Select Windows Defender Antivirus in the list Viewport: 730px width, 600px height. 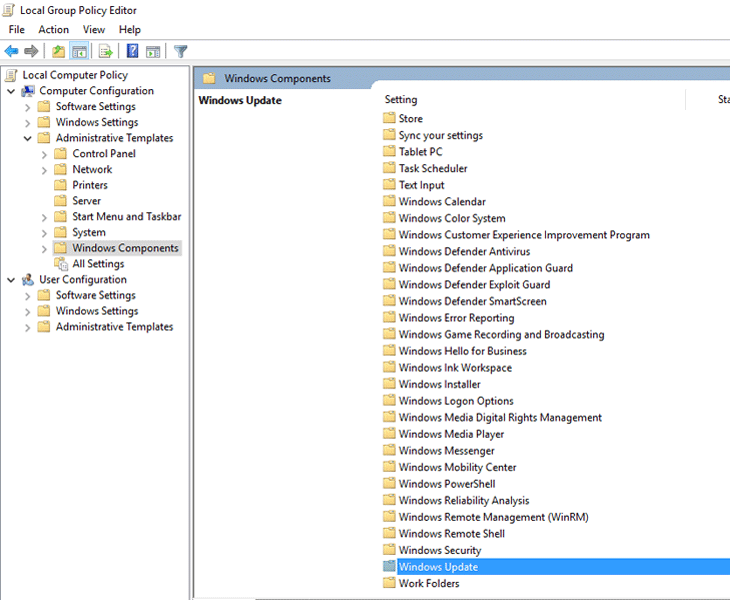pos(464,251)
